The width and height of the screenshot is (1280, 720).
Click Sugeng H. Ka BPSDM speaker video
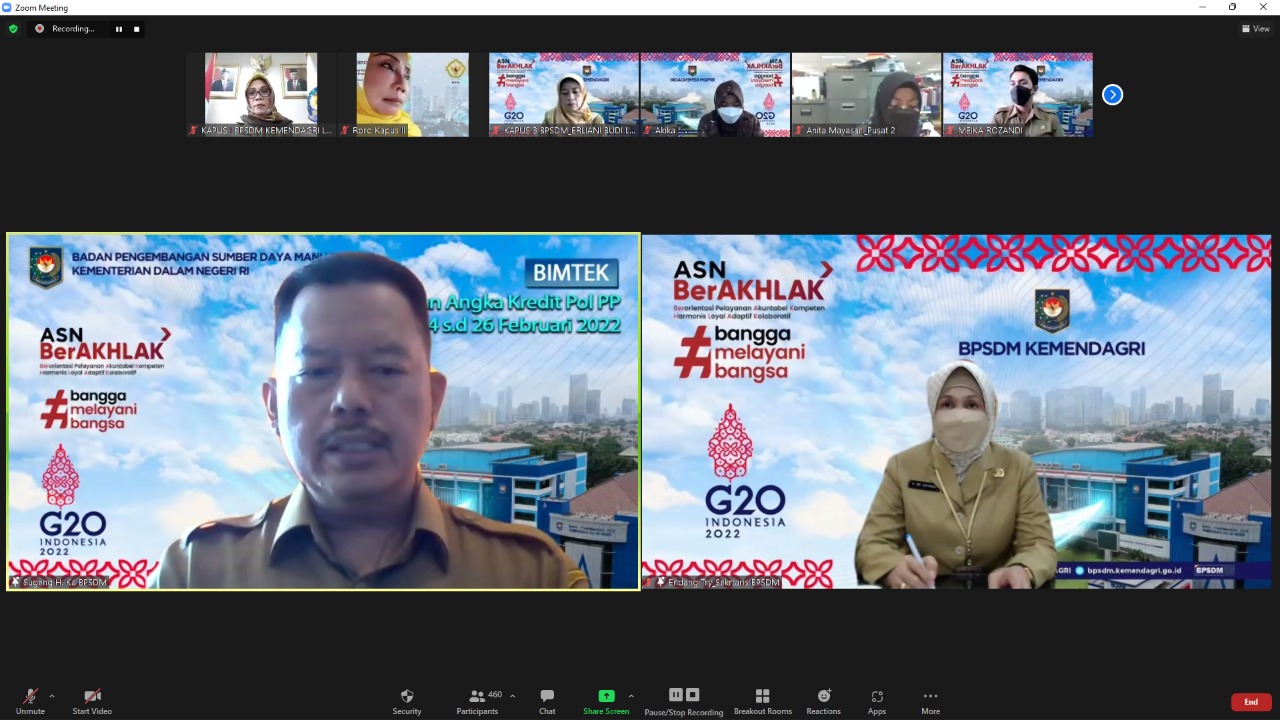click(x=323, y=412)
